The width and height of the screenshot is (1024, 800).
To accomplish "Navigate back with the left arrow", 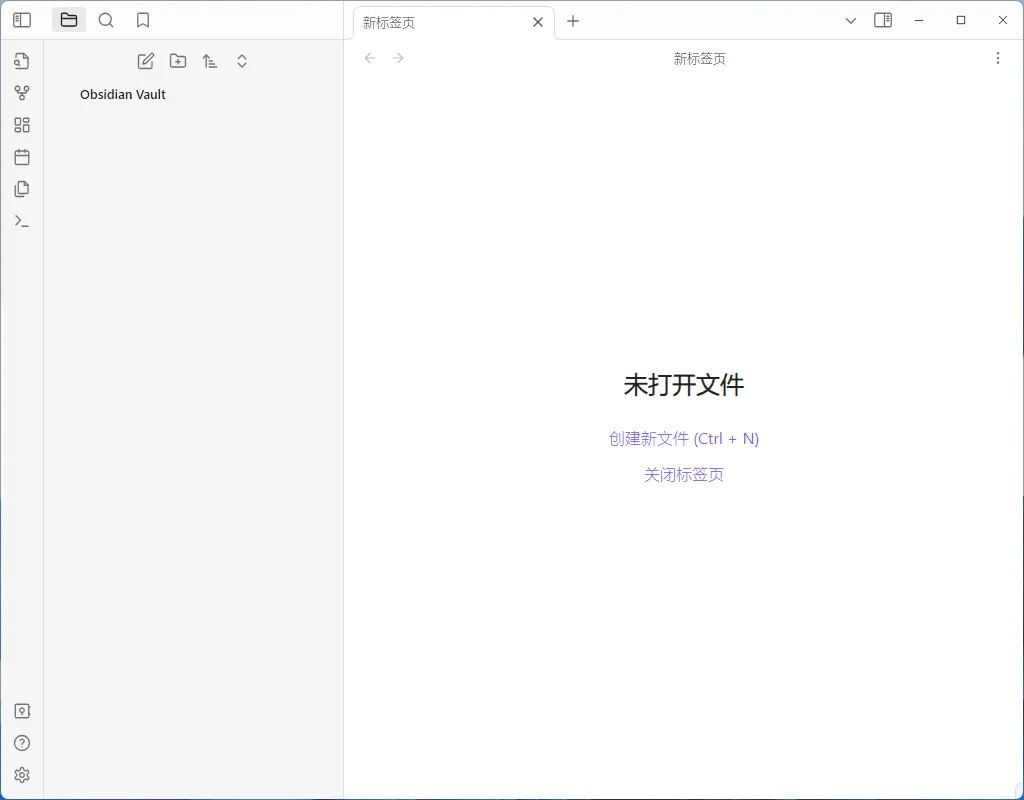I will pyautogui.click(x=370, y=58).
